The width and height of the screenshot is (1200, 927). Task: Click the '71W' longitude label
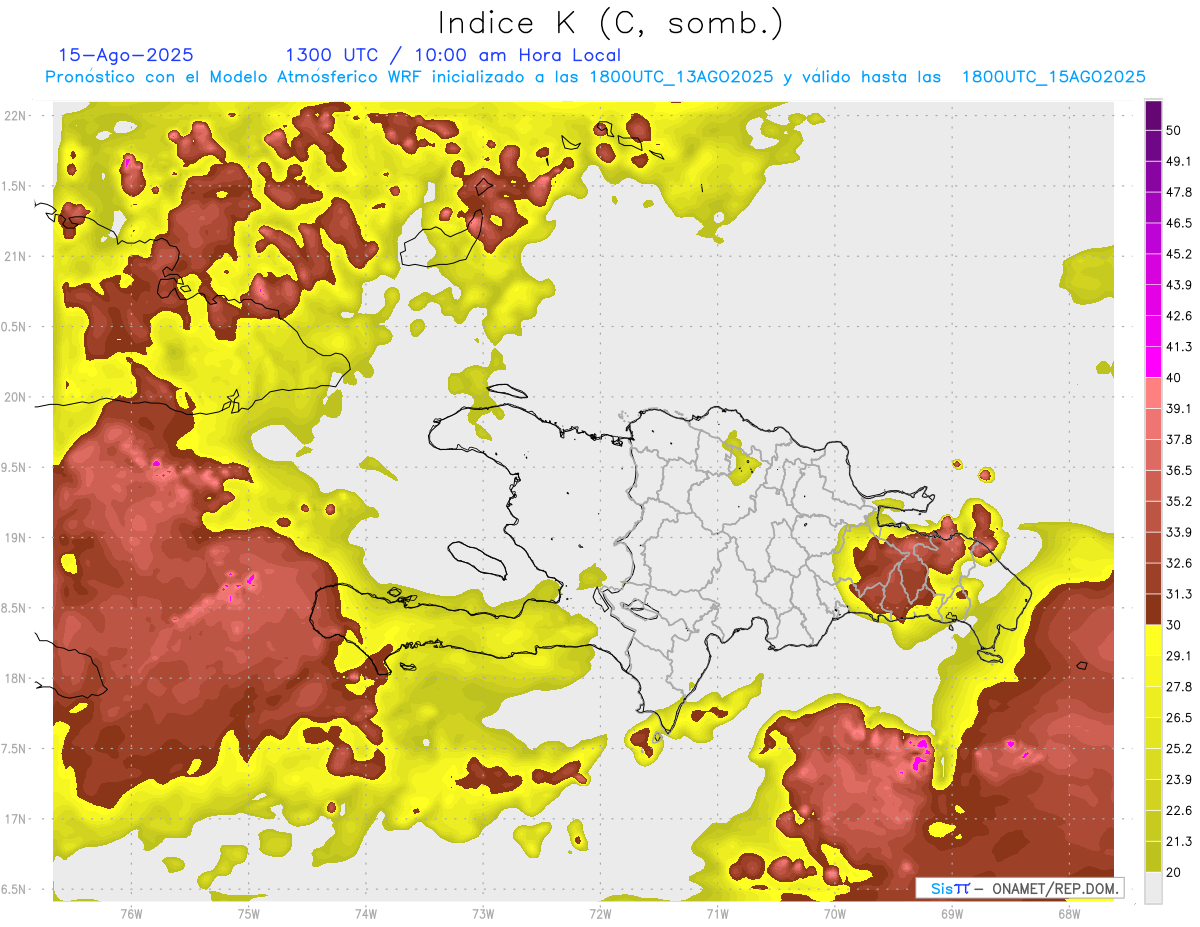(x=717, y=913)
